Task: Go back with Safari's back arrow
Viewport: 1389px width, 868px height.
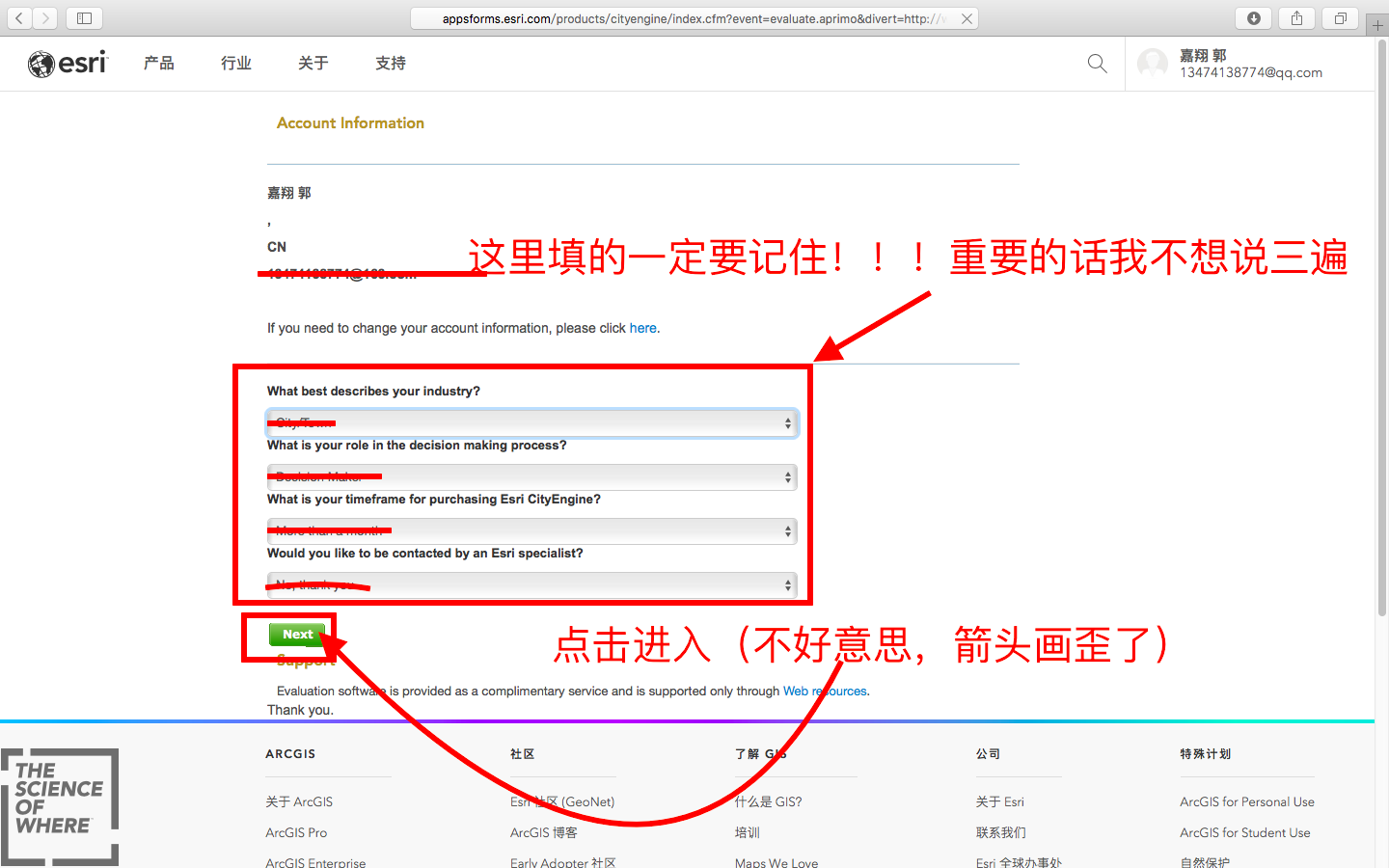Action: coord(19,17)
